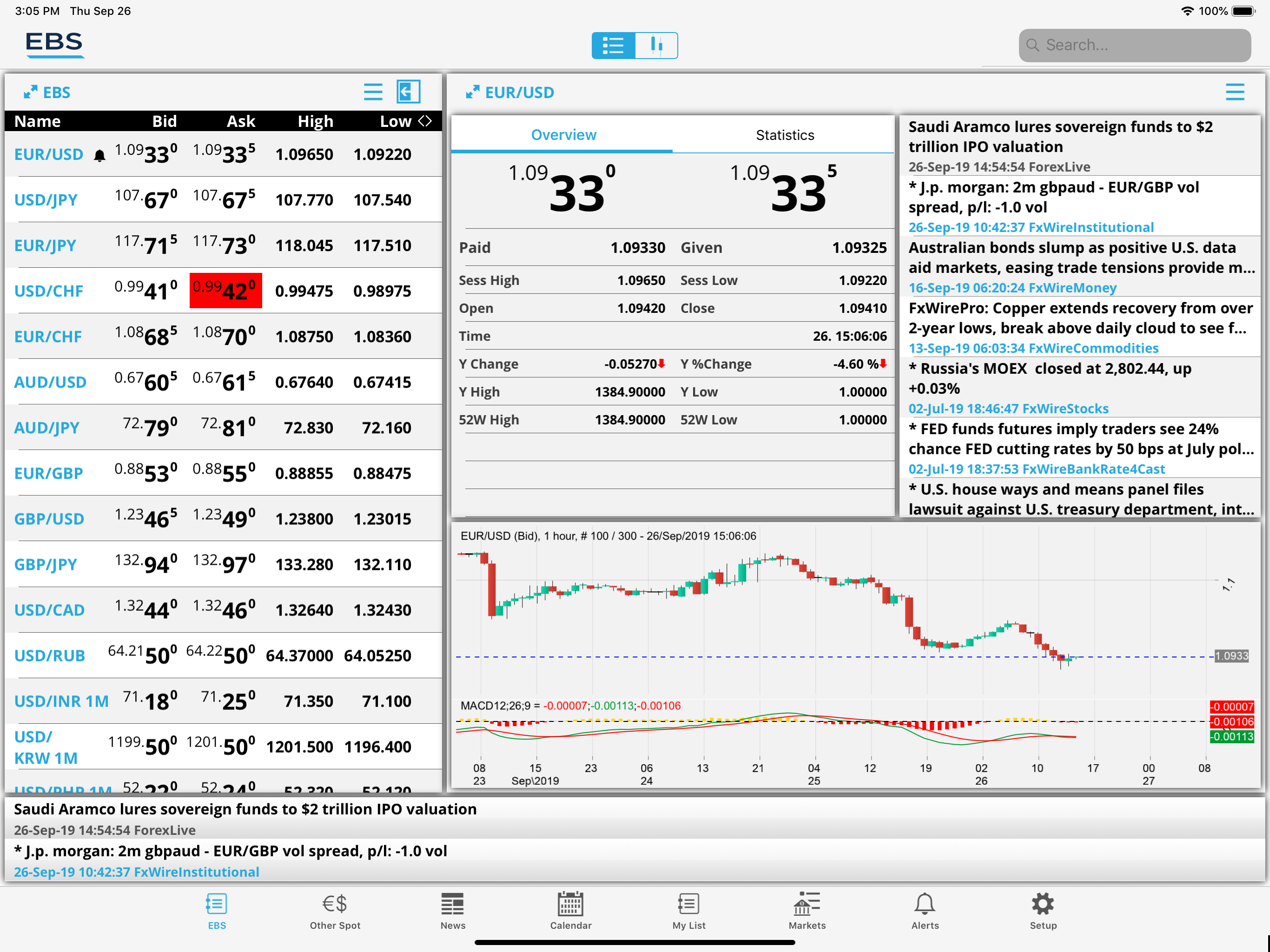Open the Calendar tab
The image size is (1270, 952).
(x=570, y=911)
